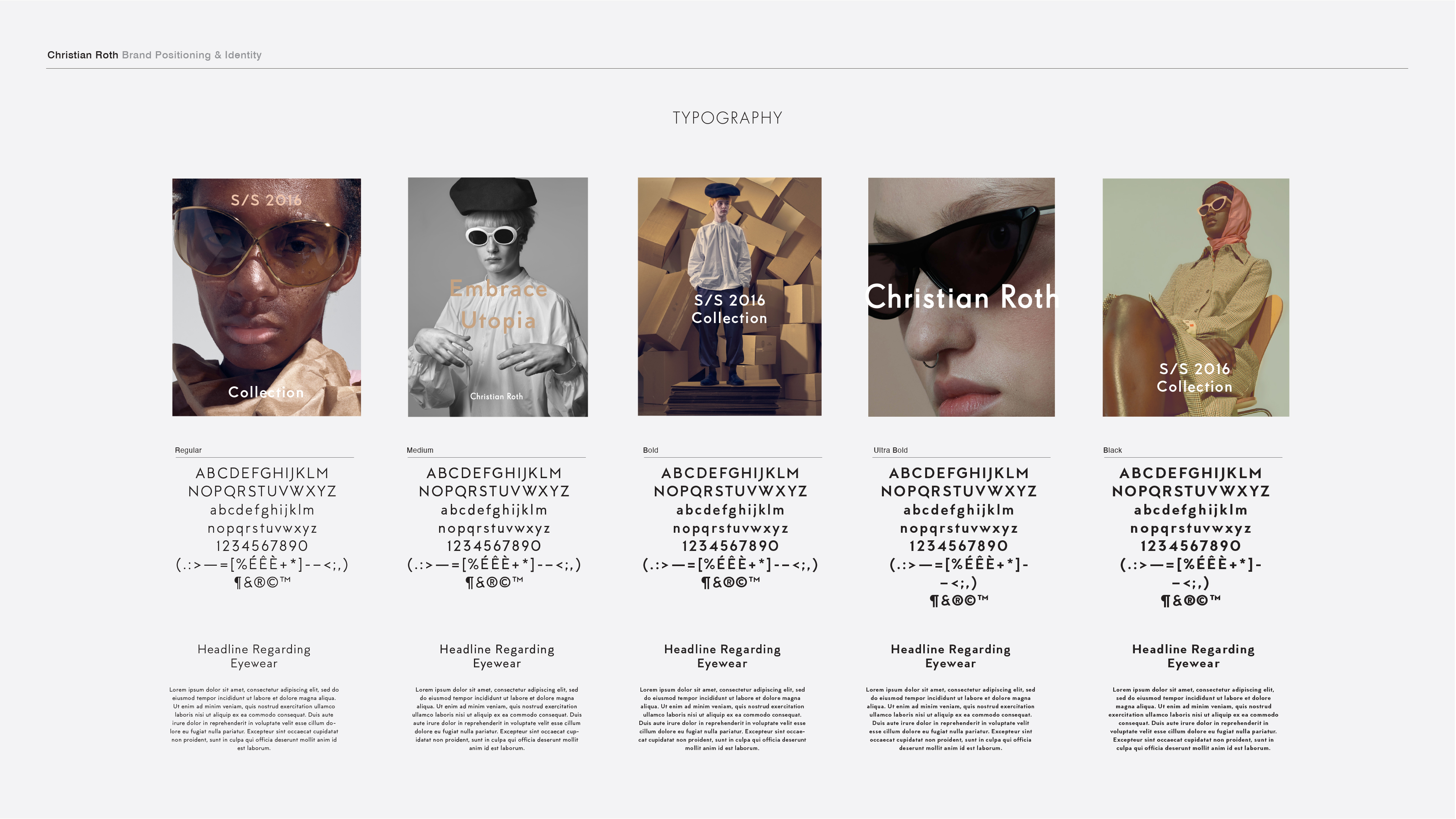Select the Bold weight label
This screenshot has width=1456, height=819.
[651, 450]
